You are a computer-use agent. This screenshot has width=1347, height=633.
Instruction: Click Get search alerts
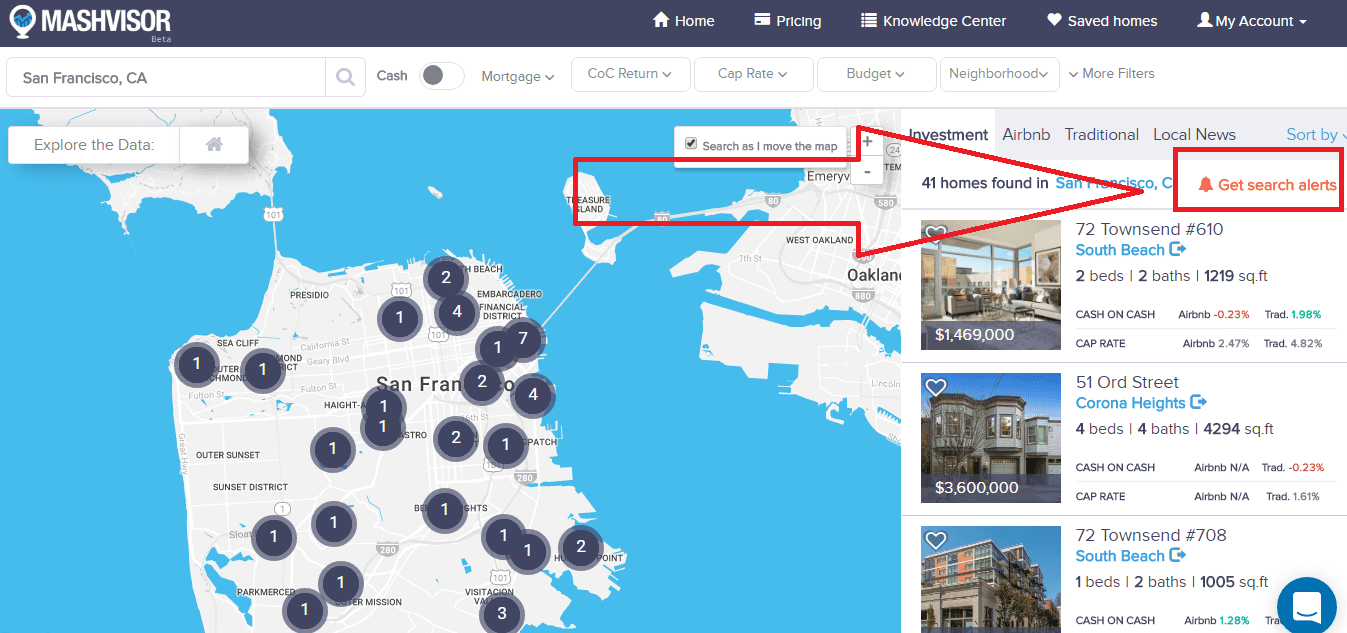(1267, 185)
